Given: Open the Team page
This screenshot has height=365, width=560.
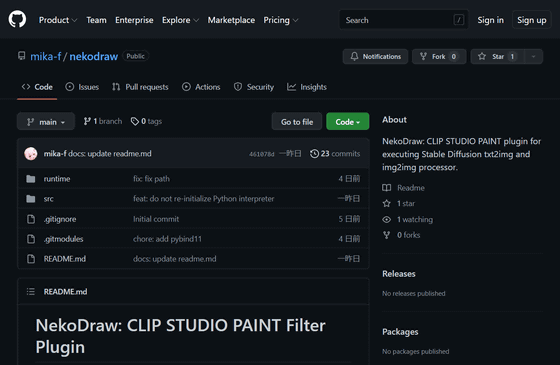Looking at the screenshot, I should [x=96, y=20].
